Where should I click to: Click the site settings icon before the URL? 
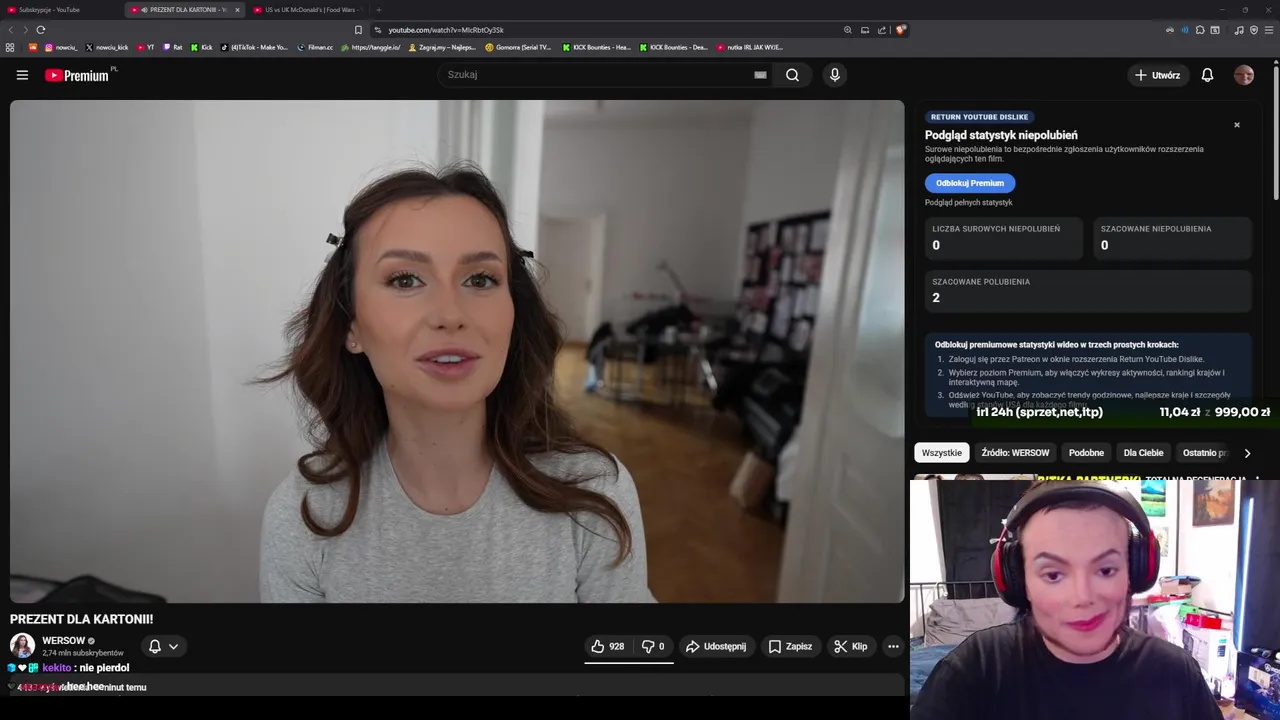378,30
